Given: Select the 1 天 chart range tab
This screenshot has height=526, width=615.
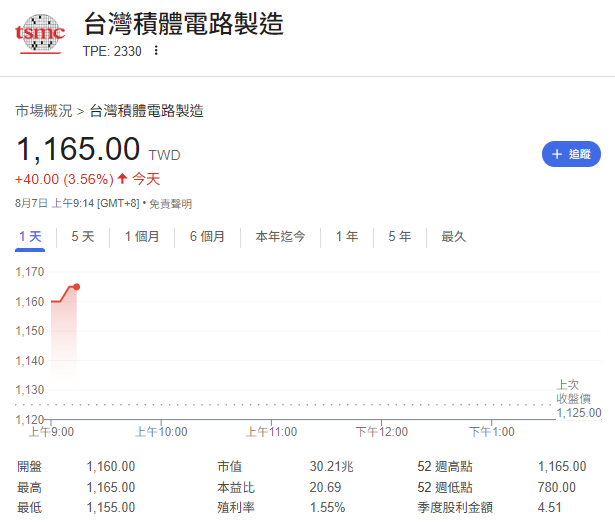Looking at the screenshot, I should [30, 237].
